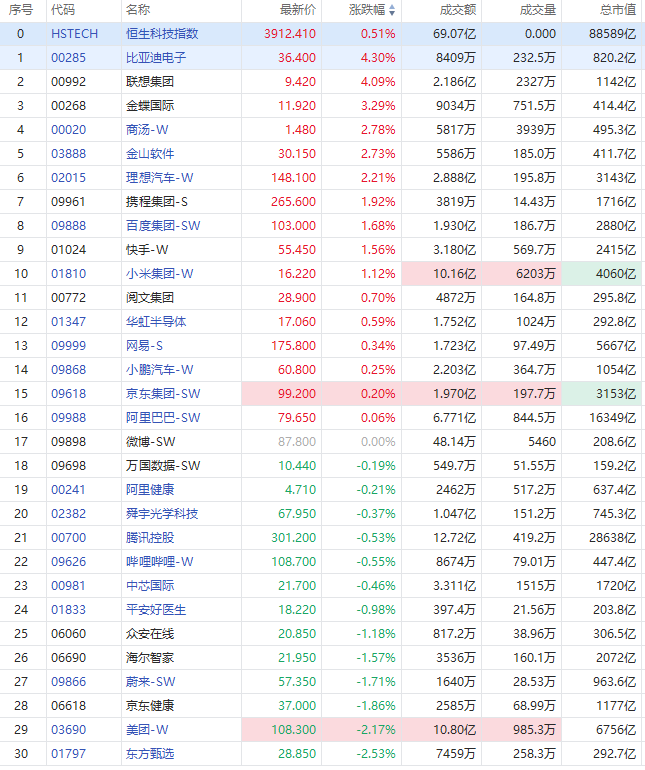
Task: Open 百度集团-SW stock link
Action: [163, 226]
